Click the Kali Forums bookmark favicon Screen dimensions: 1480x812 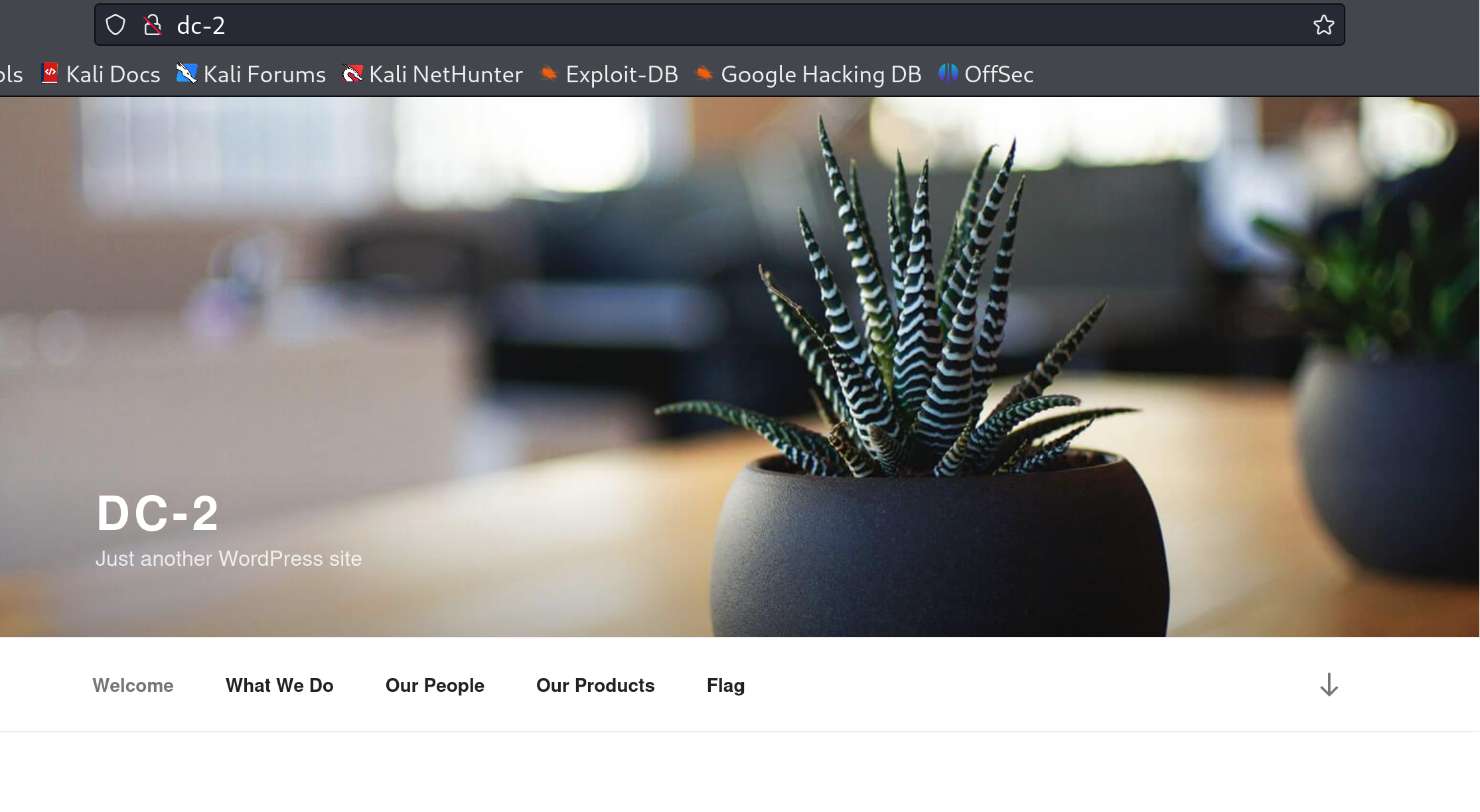pyautogui.click(x=186, y=74)
